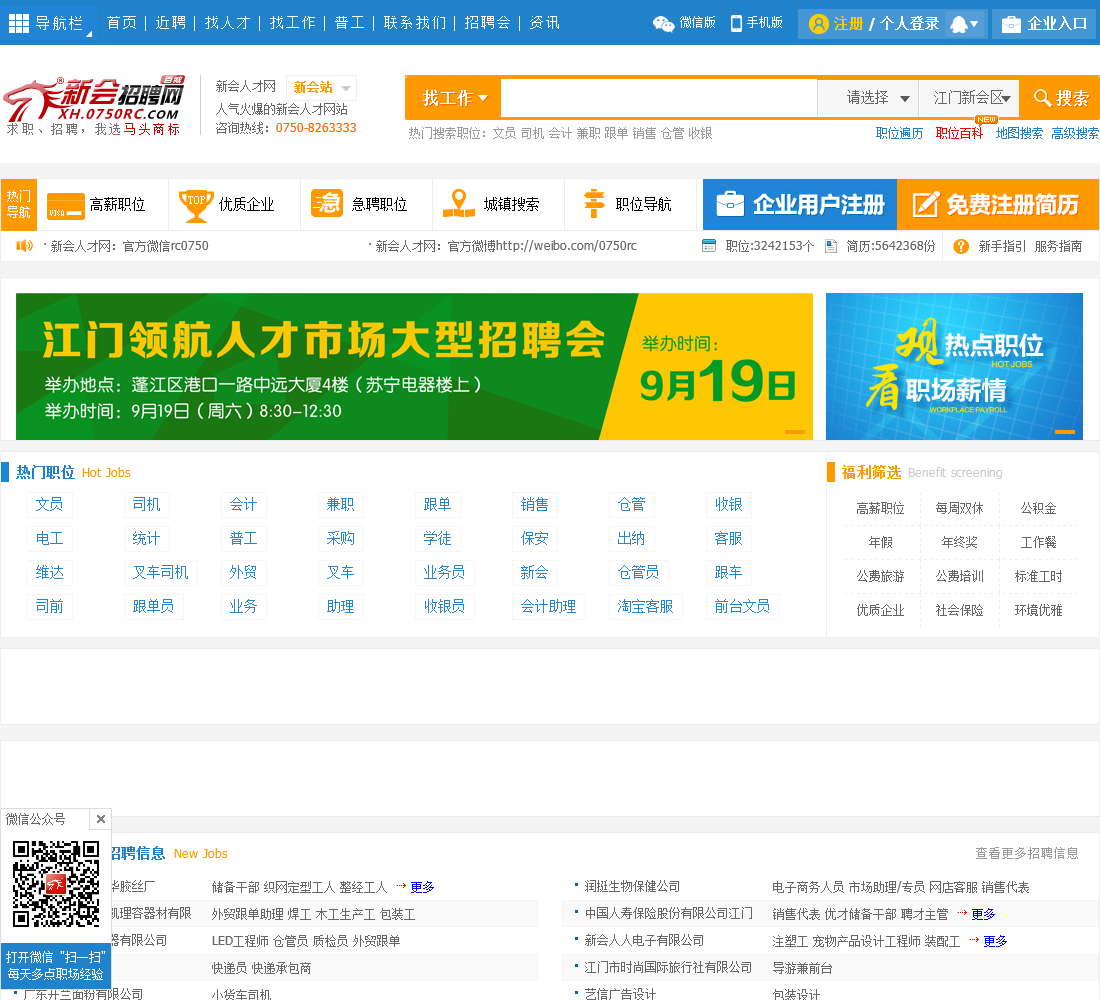Click the 职位 count list icon
The image size is (1100, 1000).
pos(709,246)
